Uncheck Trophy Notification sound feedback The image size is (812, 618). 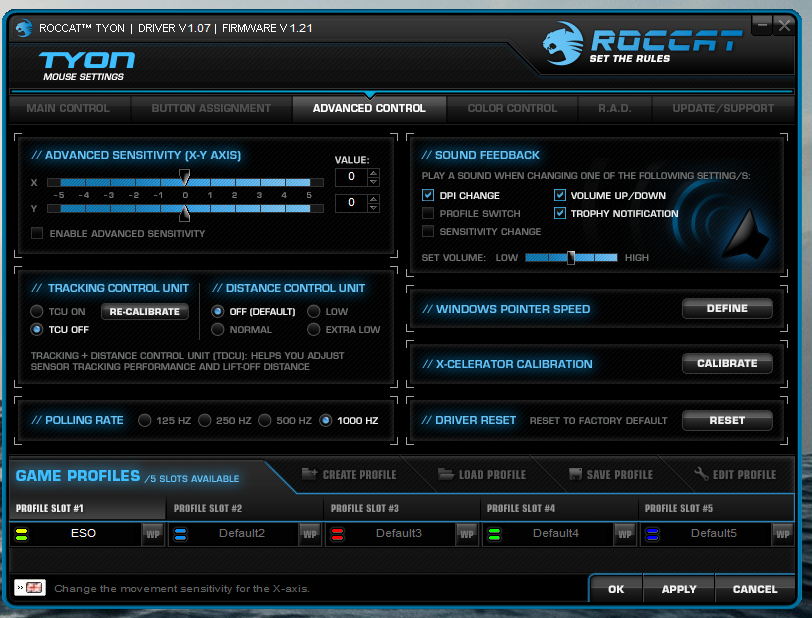pos(560,213)
